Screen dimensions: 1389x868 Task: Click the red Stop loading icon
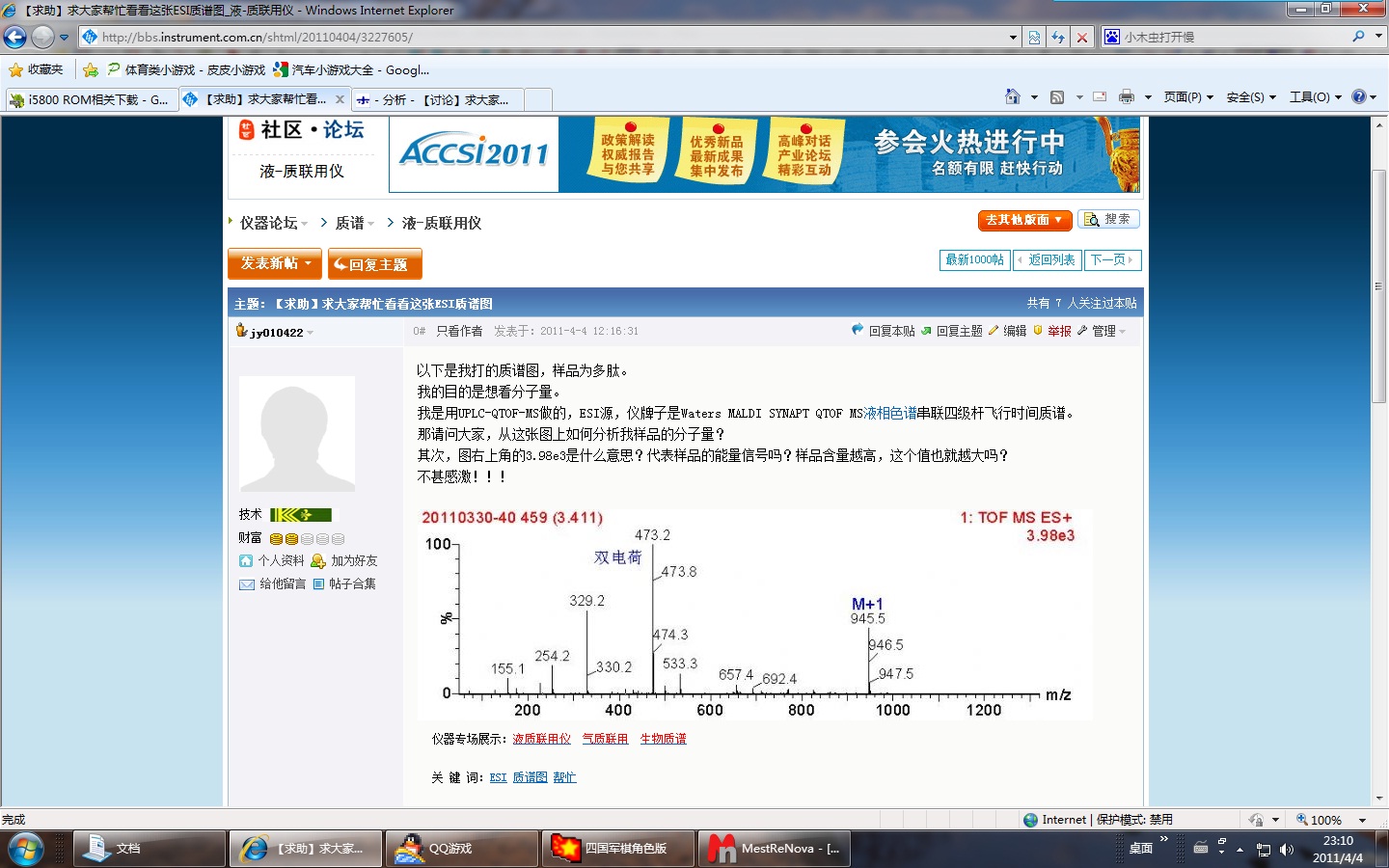pos(1082,37)
